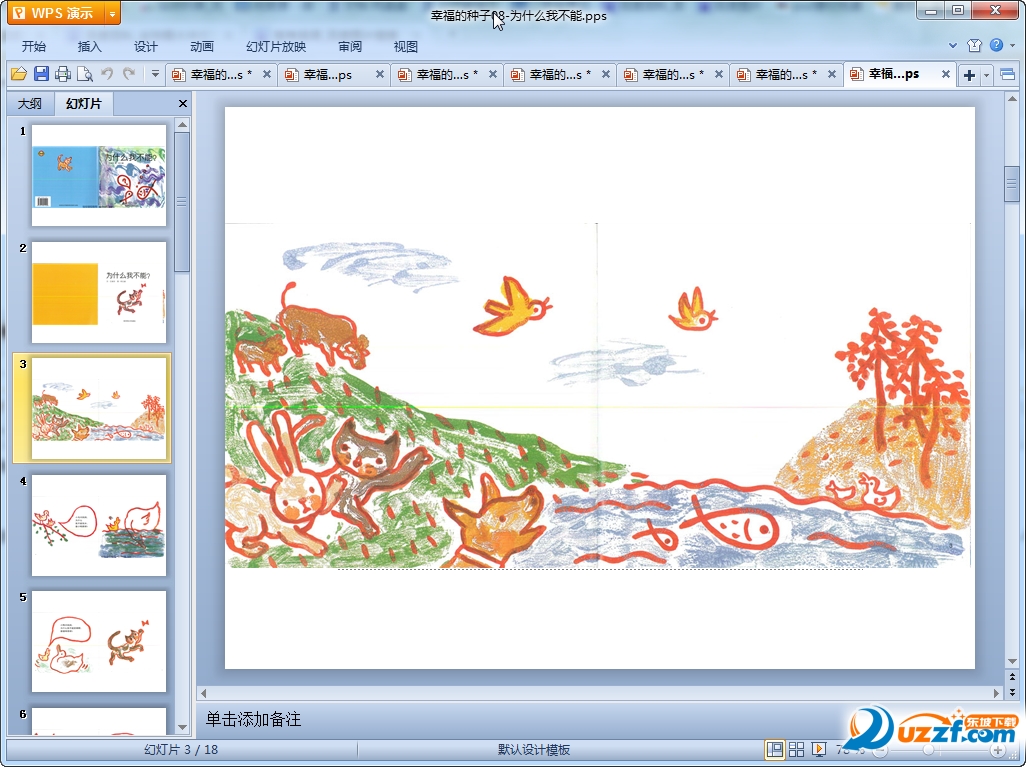The image size is (1026, 767).
Task: Close the active document tab
Action: click(946, 75)
